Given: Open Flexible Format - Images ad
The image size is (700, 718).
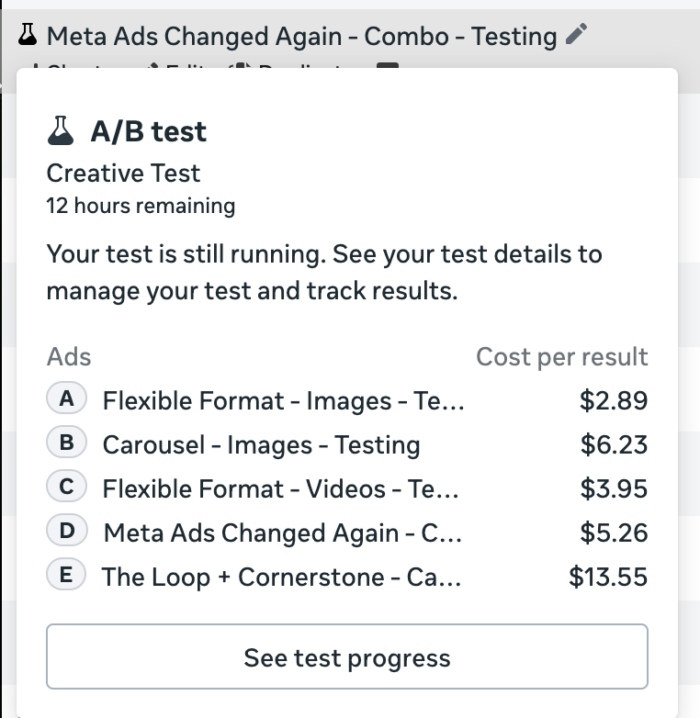Looking at the screenshot, I should pyautogui.click(x=282, y=401).
